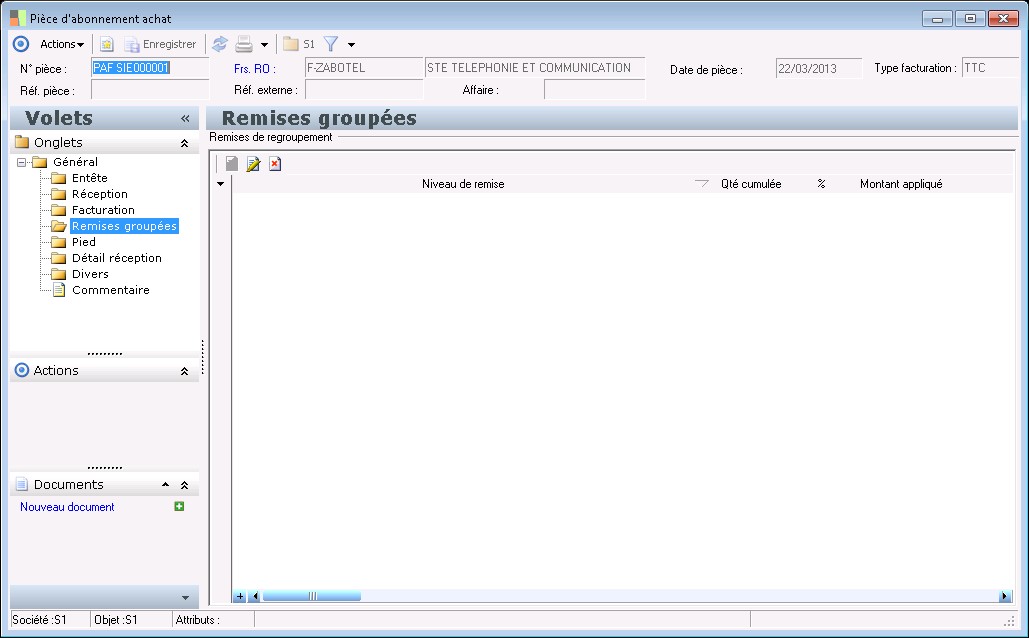1029x638 pixels.
Task: Click the vertical panel splitter handle
Action: click(203, 357)
